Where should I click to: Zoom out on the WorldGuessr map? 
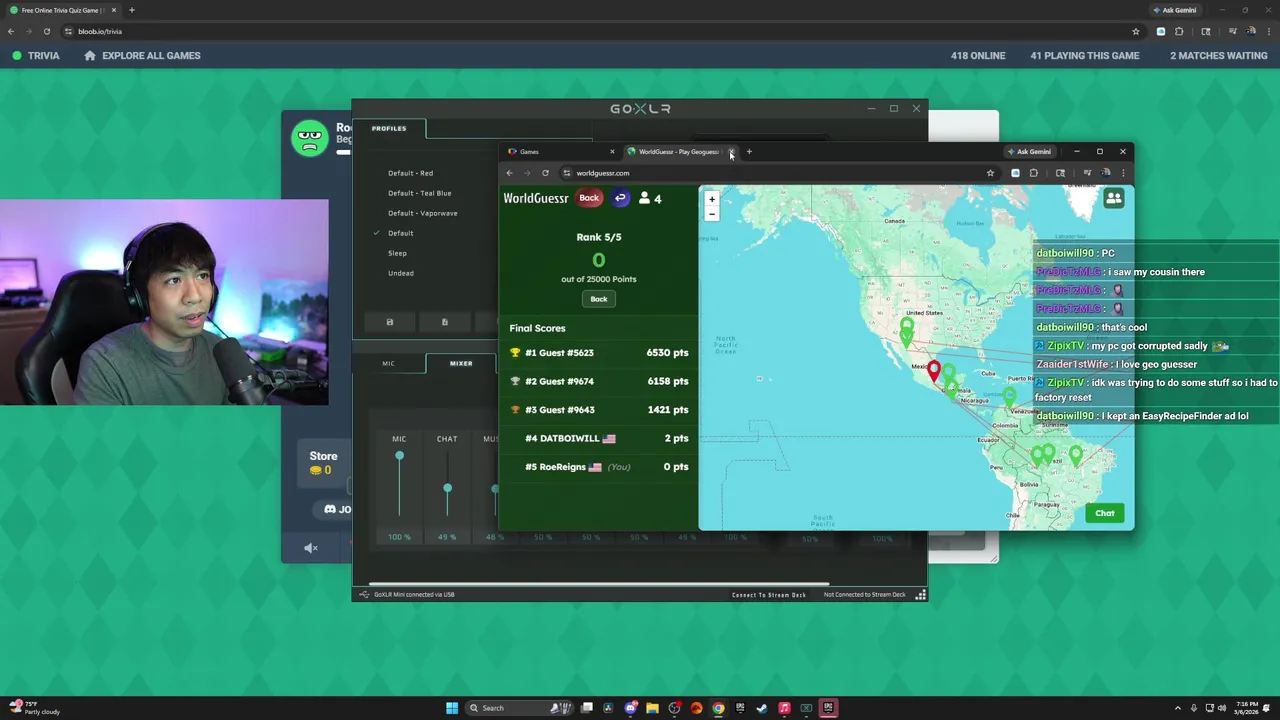(712, 213)
